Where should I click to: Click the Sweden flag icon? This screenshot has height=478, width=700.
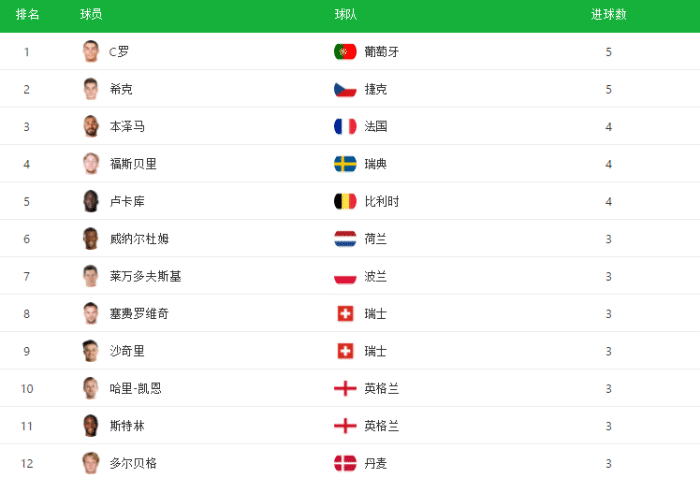(345, 164)
